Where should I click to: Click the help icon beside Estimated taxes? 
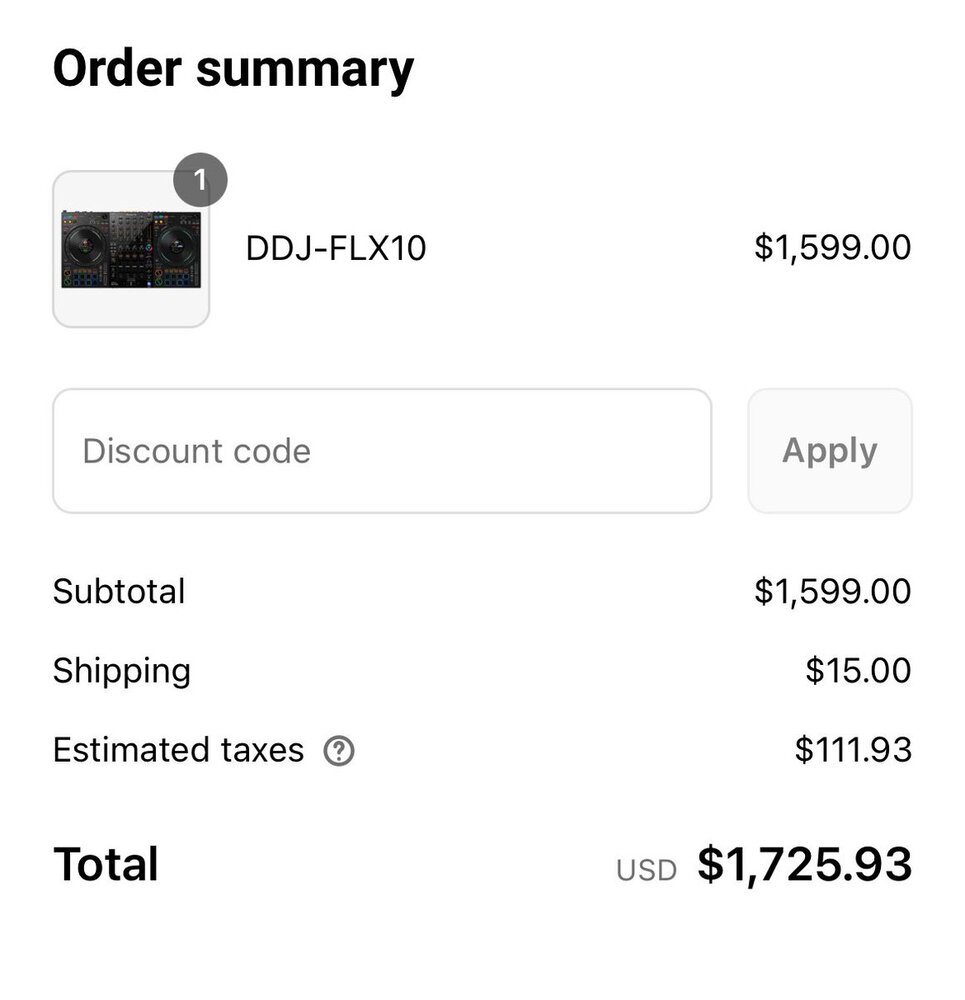pos(339,751)
